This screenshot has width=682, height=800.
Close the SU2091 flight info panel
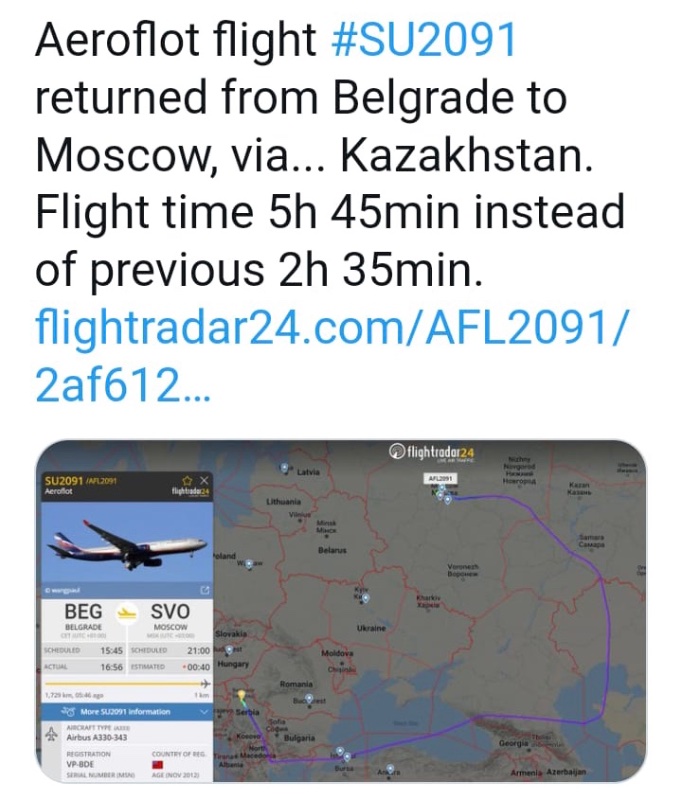tap(203, 480)
